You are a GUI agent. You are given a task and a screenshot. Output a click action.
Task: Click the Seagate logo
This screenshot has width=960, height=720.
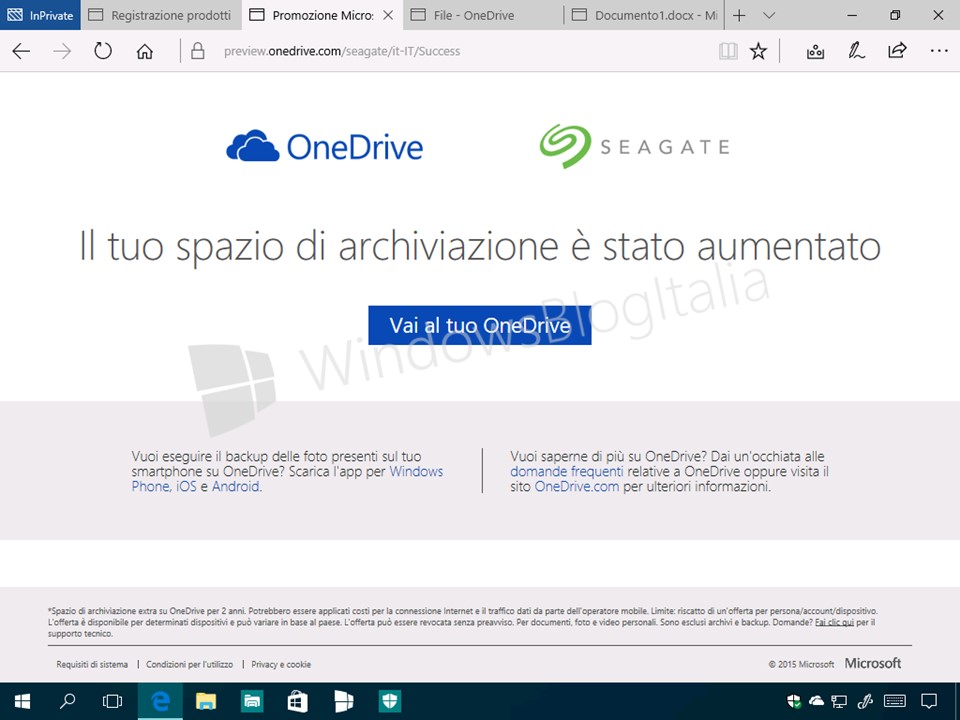pos(634,146)
